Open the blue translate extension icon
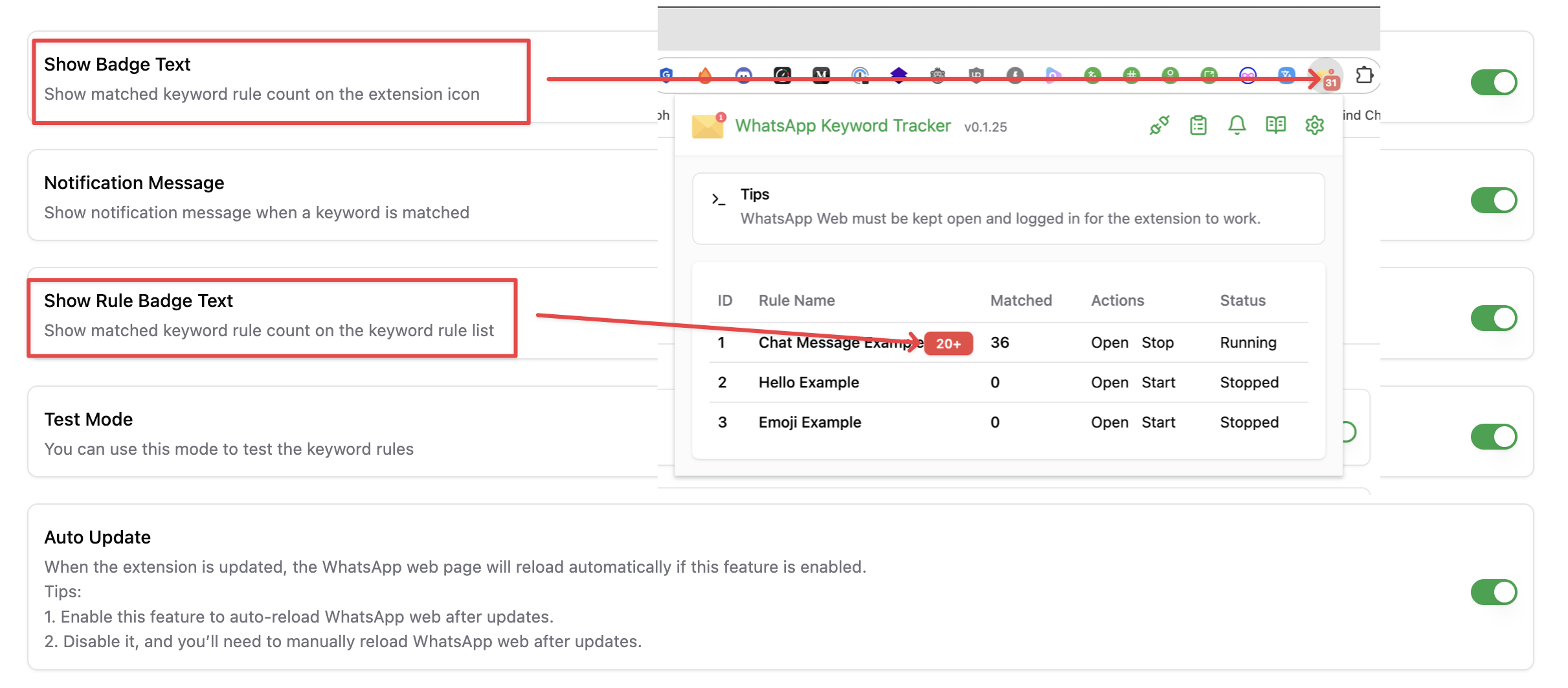 pos(1287,76)
